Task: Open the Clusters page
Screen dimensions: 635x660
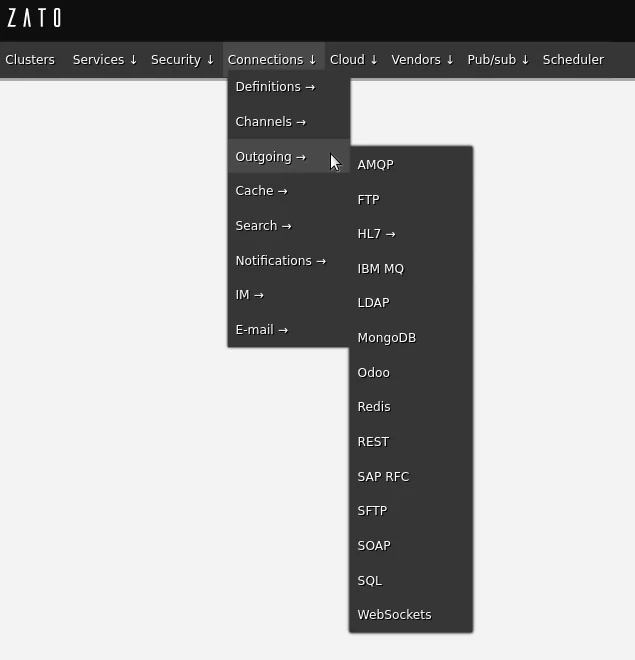Action: coord(30,60)
